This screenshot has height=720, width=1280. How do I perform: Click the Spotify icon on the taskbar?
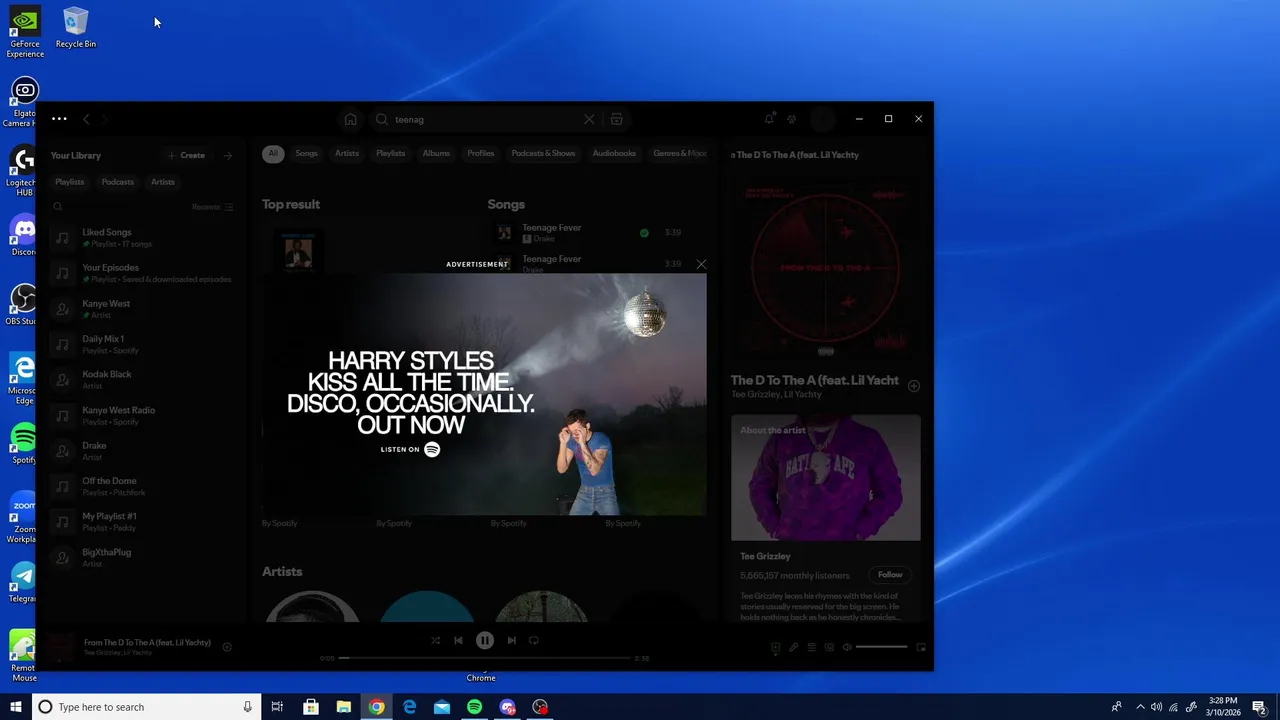coord(474,707)
